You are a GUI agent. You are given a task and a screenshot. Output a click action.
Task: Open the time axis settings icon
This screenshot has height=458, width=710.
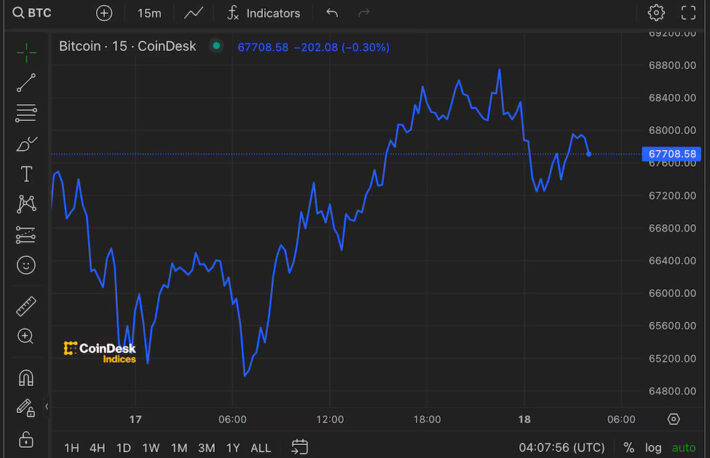674,419
